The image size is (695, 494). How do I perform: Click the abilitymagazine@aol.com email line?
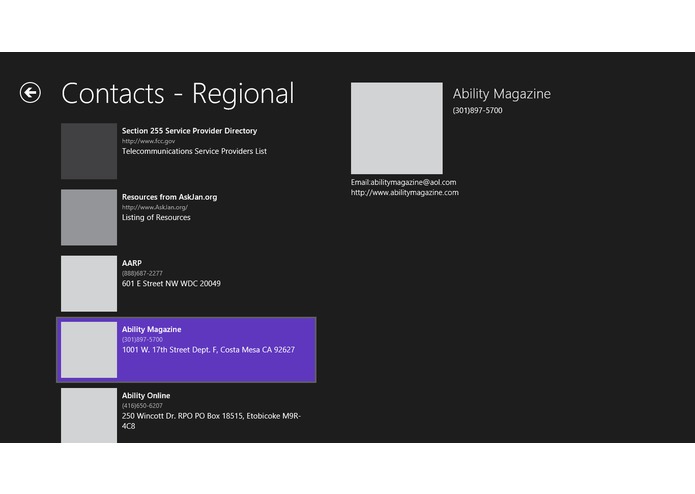(403, 182)
